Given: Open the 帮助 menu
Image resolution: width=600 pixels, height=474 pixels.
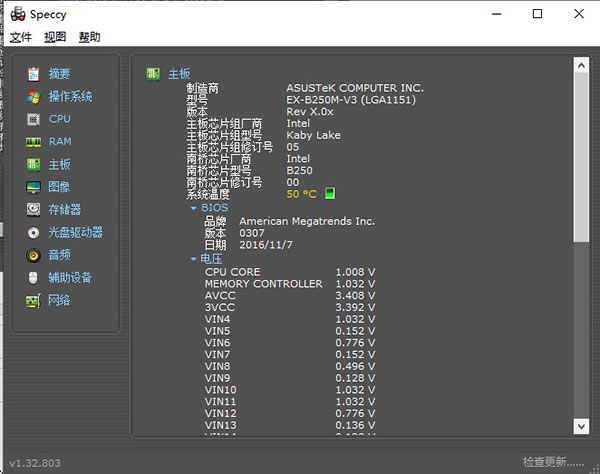Looking at the screenshot, I should [89, 37].
